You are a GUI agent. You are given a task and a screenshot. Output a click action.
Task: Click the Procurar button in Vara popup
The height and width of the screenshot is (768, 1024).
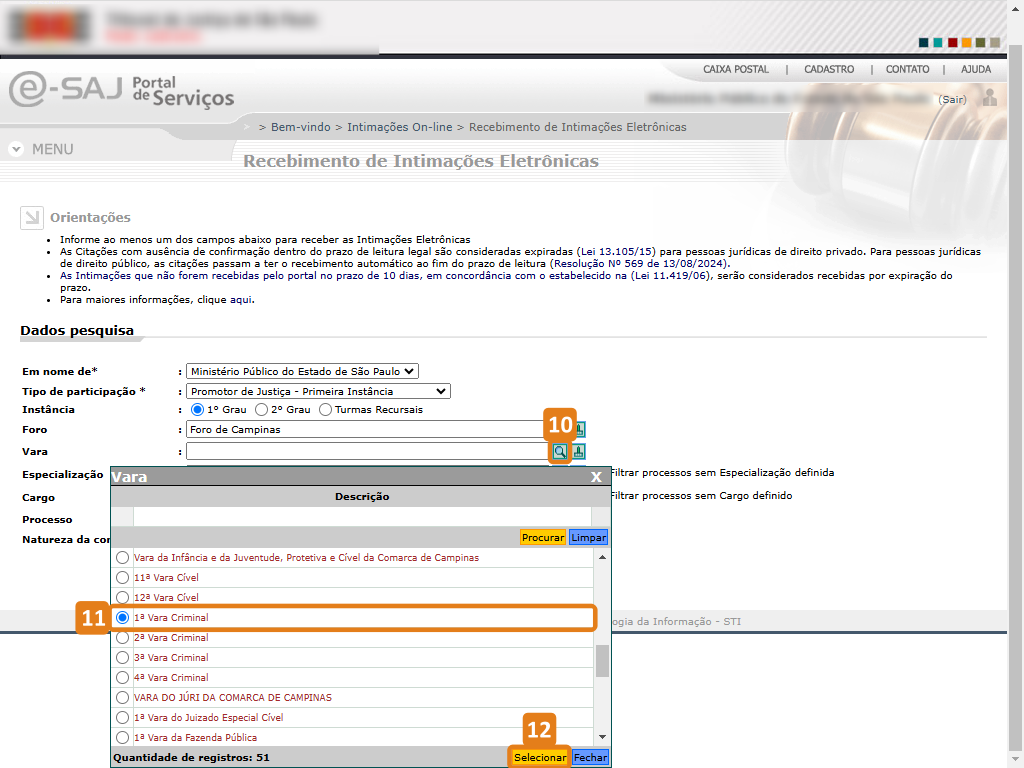pyautogui.click(x=543, y=537)
